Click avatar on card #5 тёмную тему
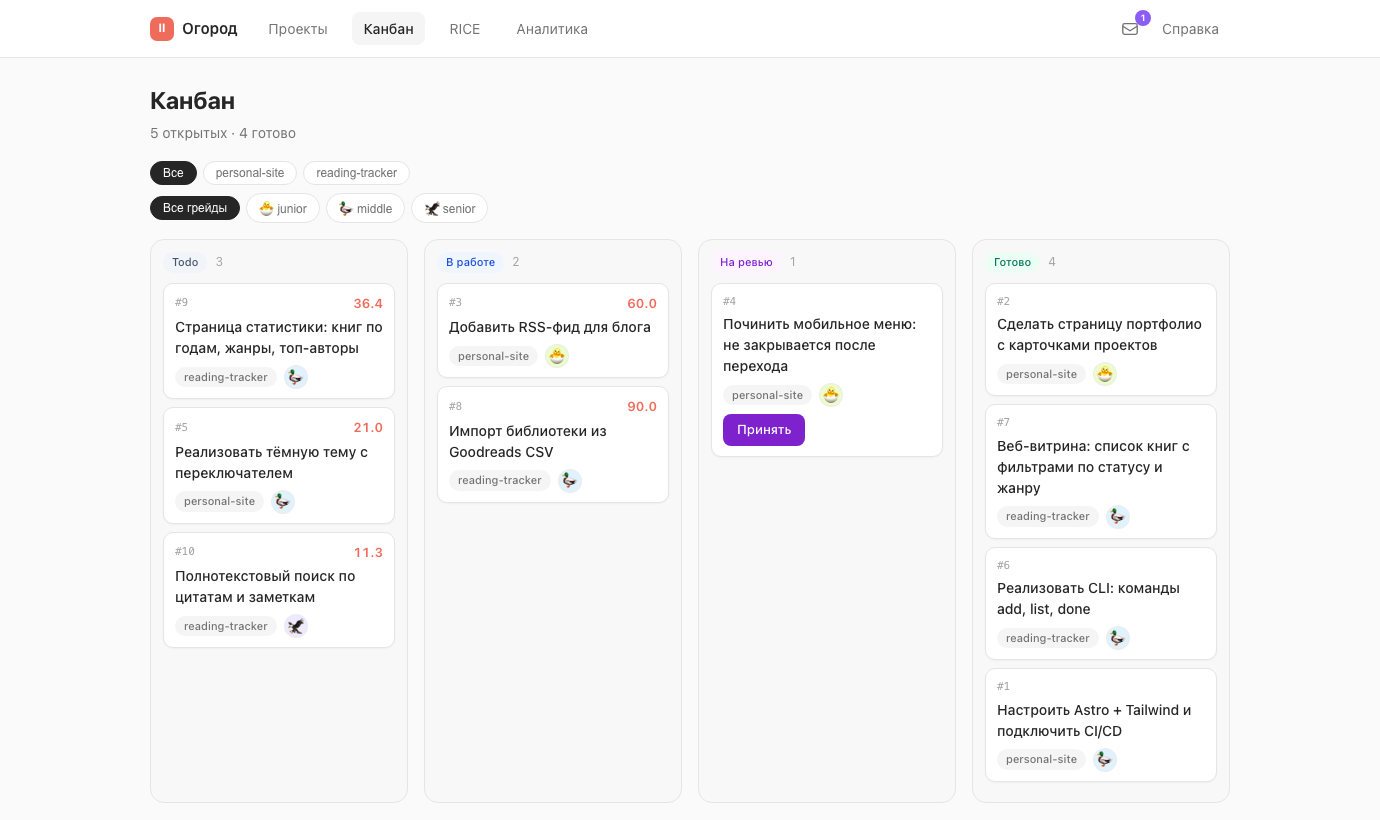 coord(283,501)
